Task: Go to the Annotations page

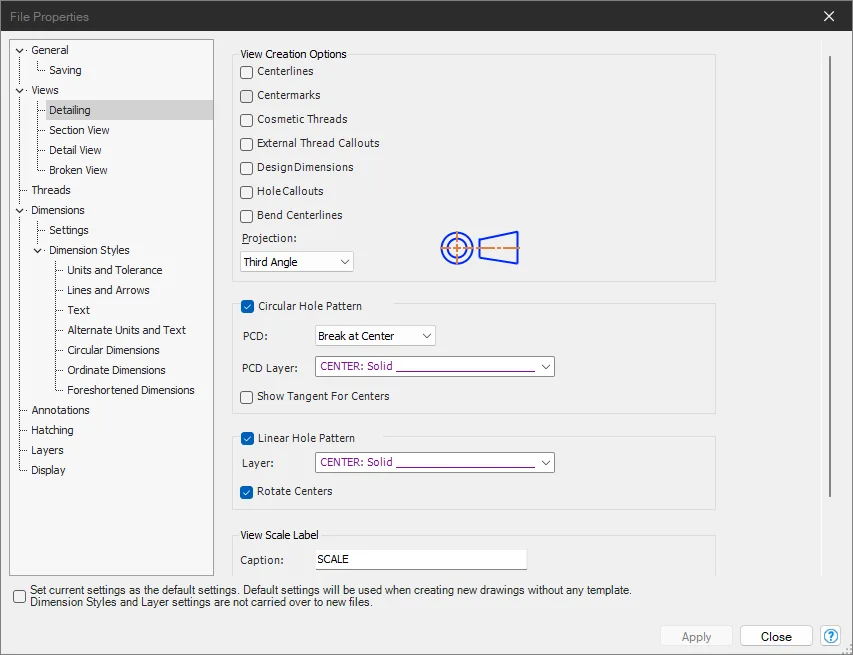Action: click(60, 410)
